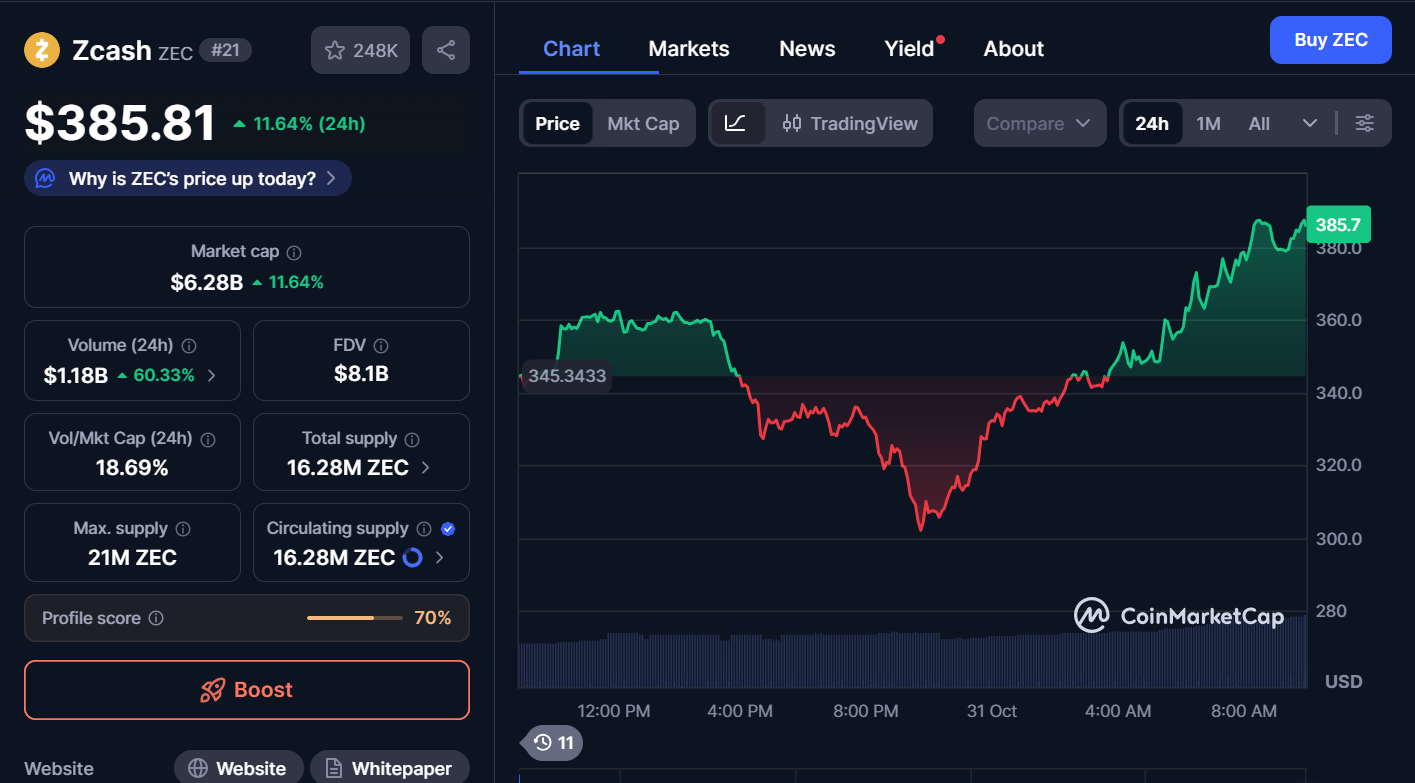Click the share icon next to watchlist
The width and height of the screenshot is (1415, 783).
click(x=446, y=50)
